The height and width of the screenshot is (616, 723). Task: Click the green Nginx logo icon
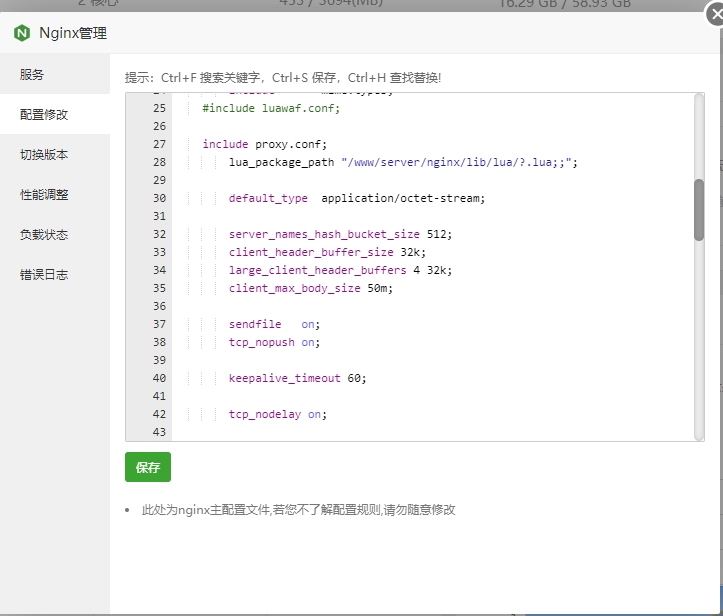point(22,33)
